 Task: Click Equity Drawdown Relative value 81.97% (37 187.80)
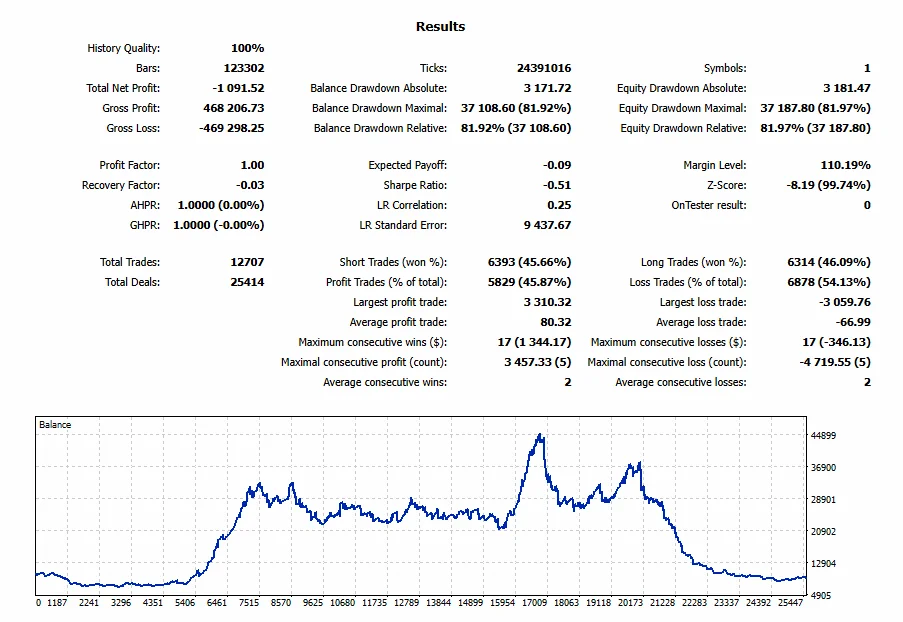(x=815, y=128)
